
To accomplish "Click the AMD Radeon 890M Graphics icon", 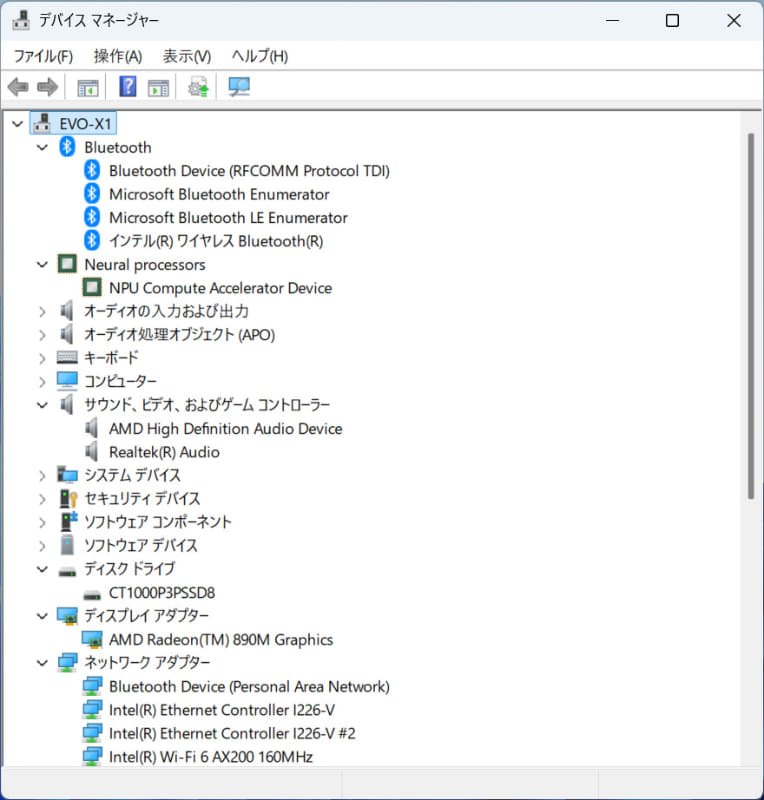I will click(92, 640).
